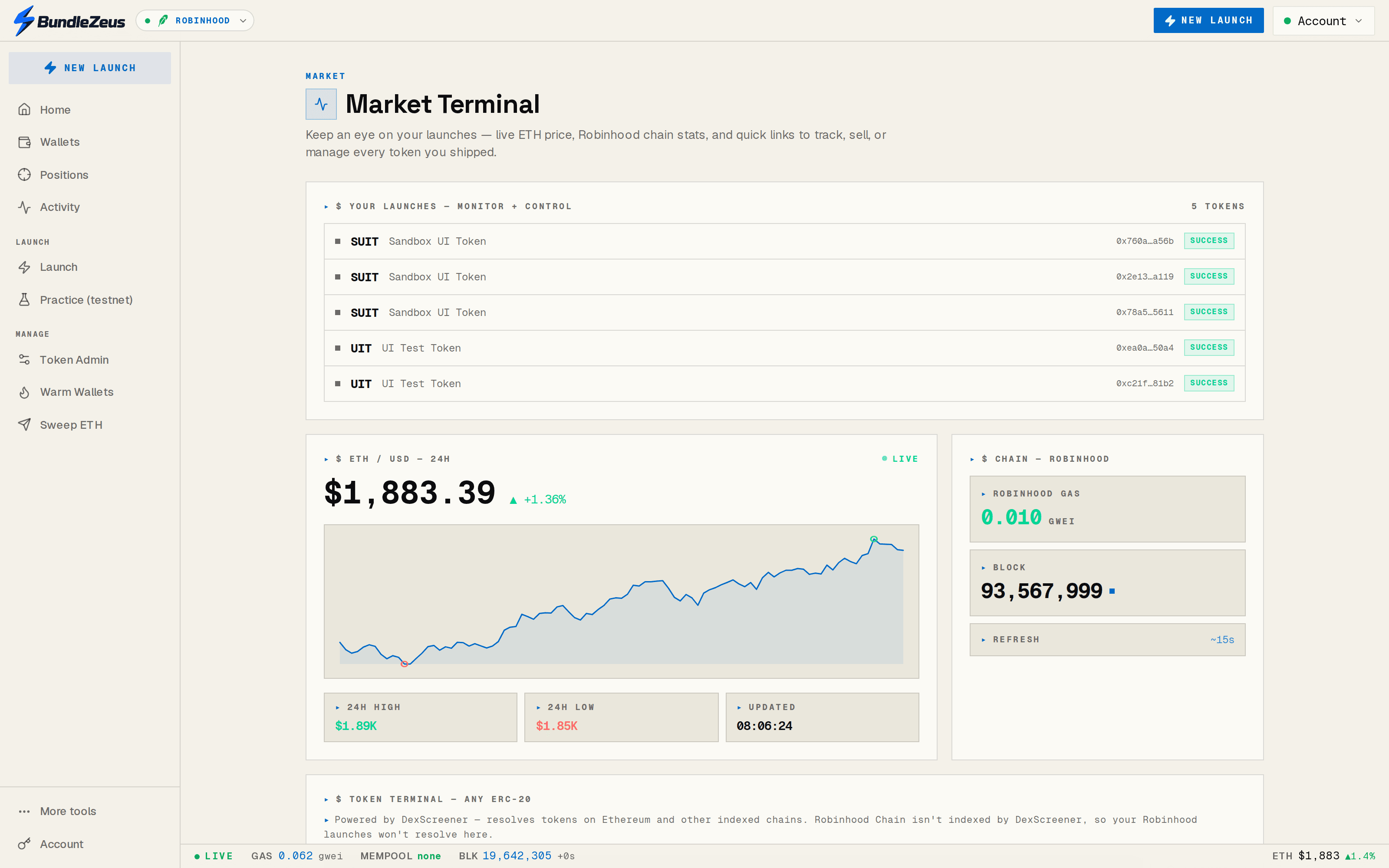The height and width of the screenshot is (868, 1389).
Task: Click the Wallets icon
Action: (24, 142)
